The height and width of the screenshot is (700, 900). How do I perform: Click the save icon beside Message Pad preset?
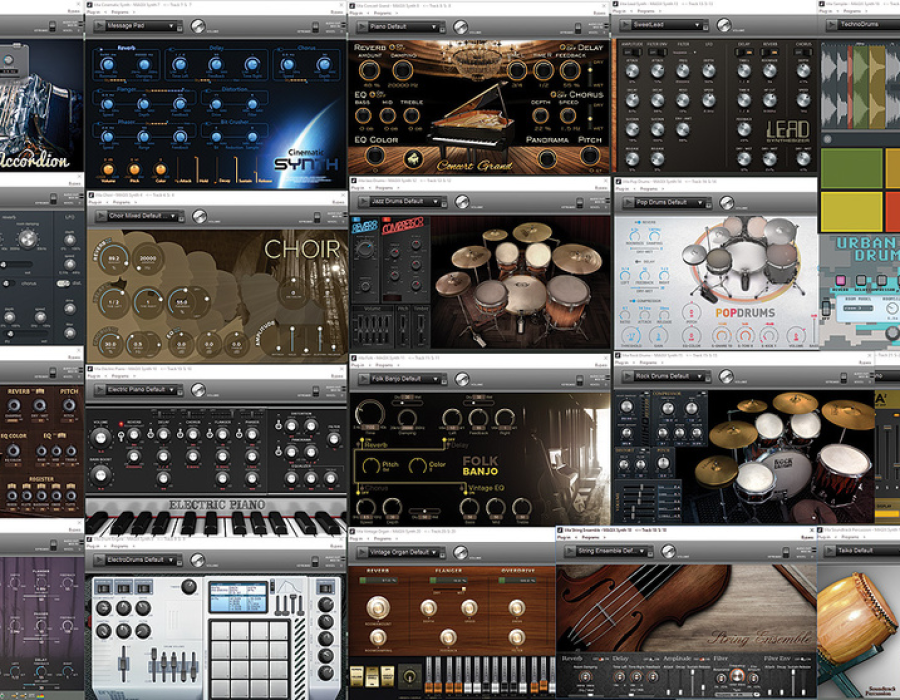[180, 27]
